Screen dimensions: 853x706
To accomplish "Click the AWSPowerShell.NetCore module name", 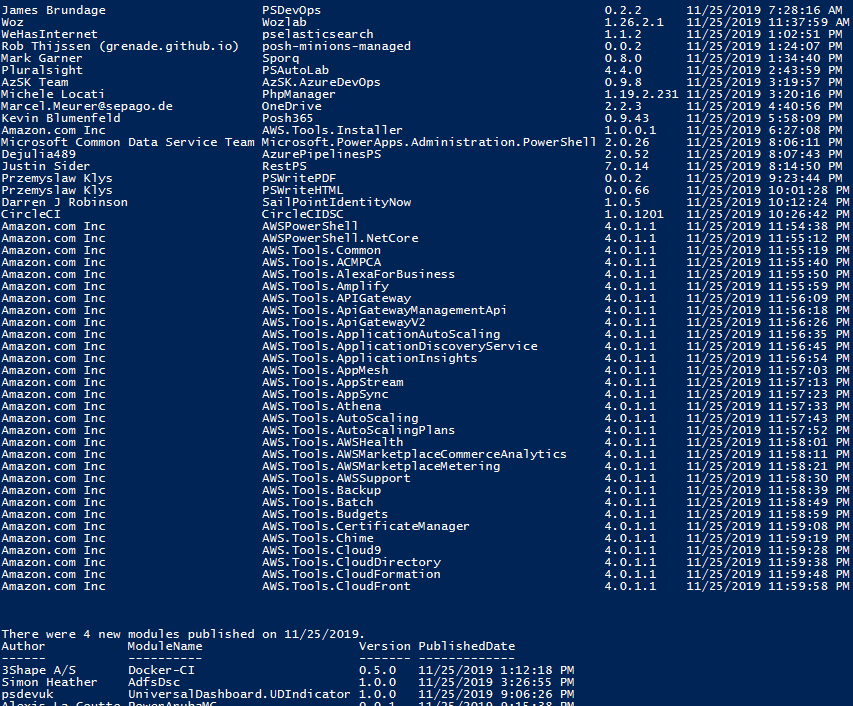I will point(340,238).
